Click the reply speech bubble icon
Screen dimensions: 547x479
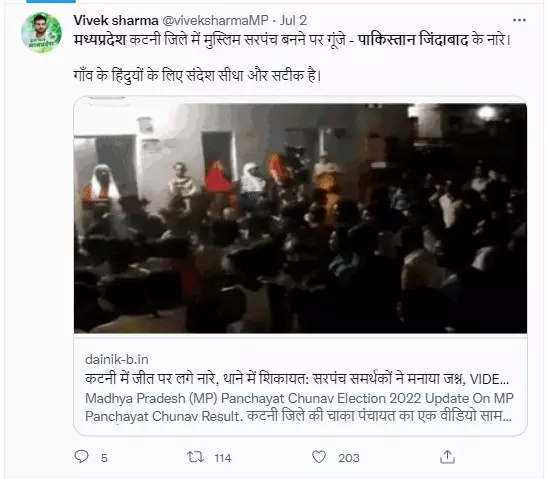(x=82, y=457)
